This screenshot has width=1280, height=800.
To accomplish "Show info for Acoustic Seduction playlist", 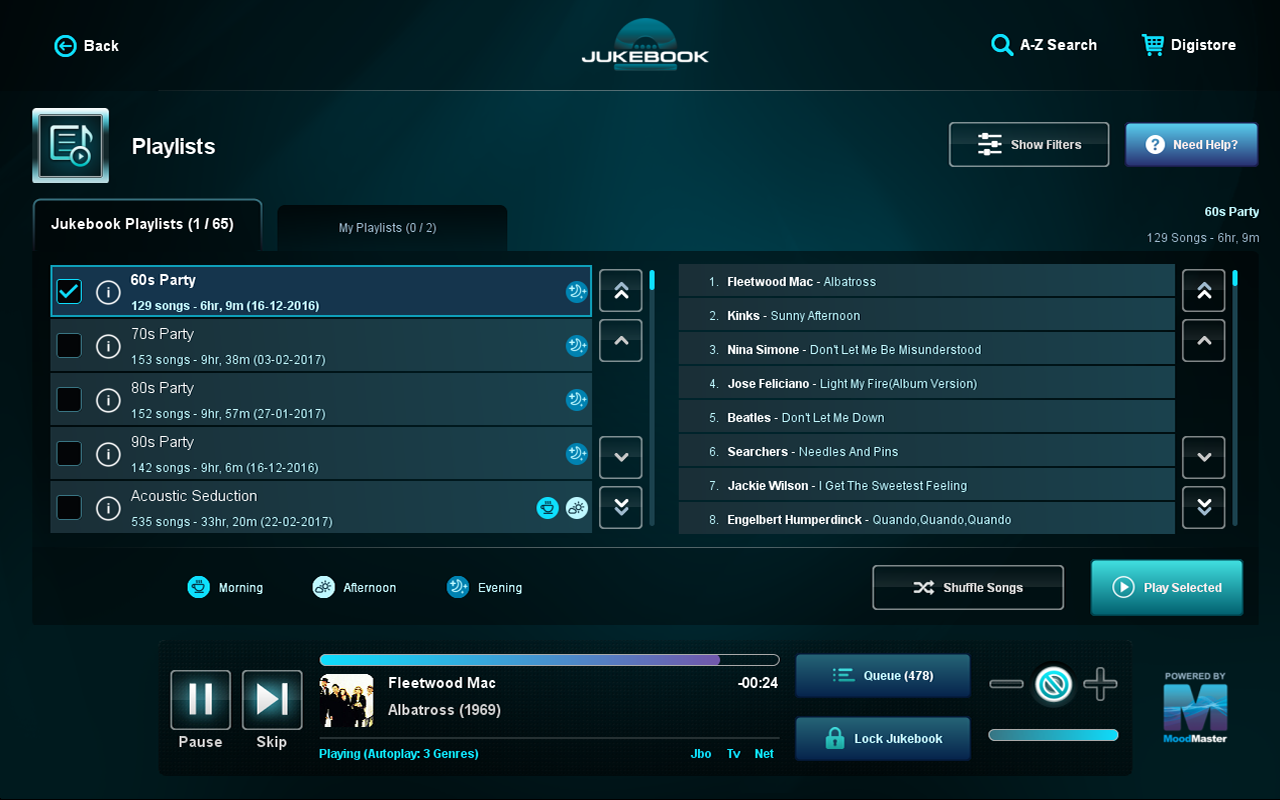I will (x=108, y=508).
